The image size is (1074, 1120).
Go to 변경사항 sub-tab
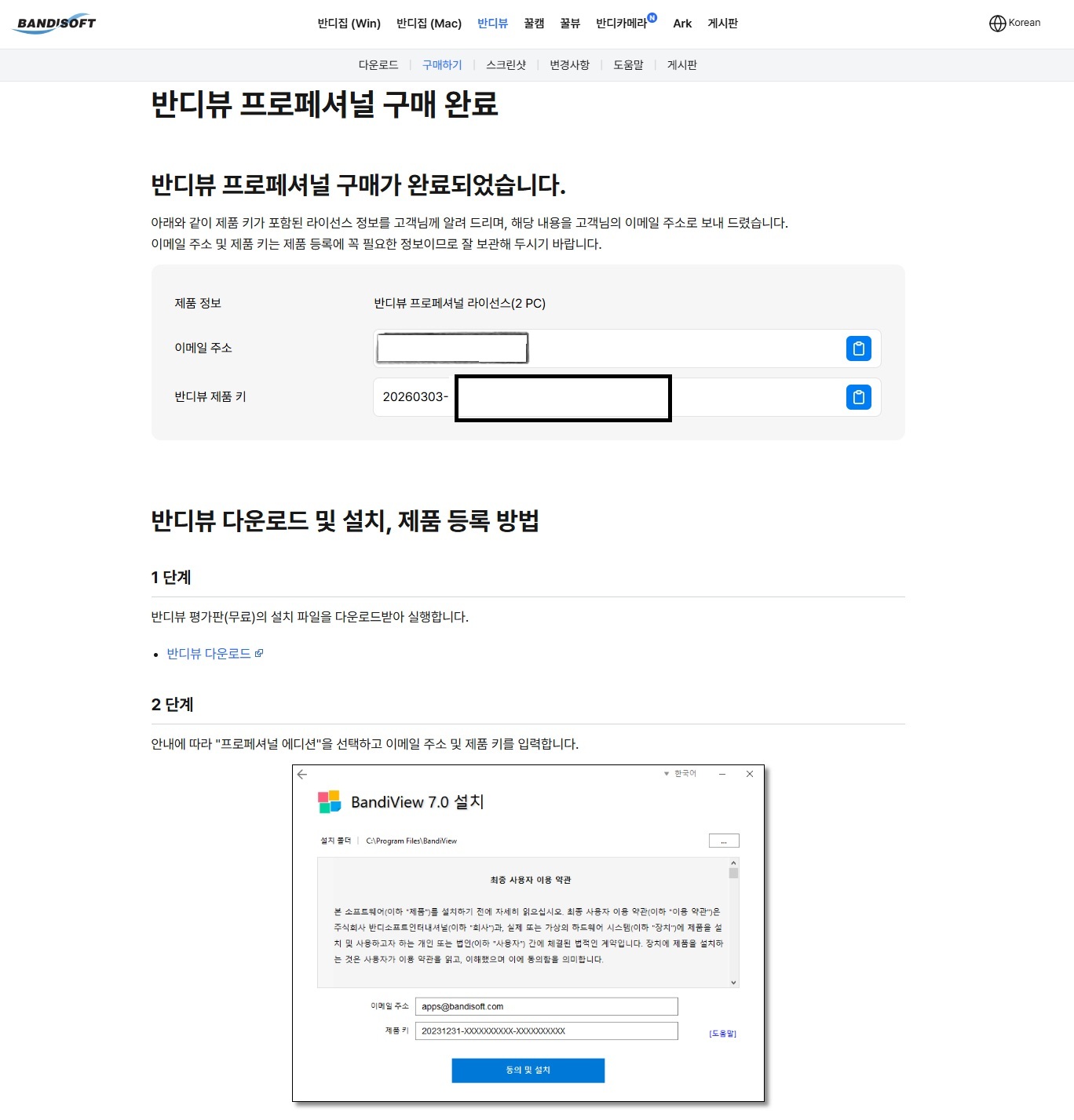(569, 65)
